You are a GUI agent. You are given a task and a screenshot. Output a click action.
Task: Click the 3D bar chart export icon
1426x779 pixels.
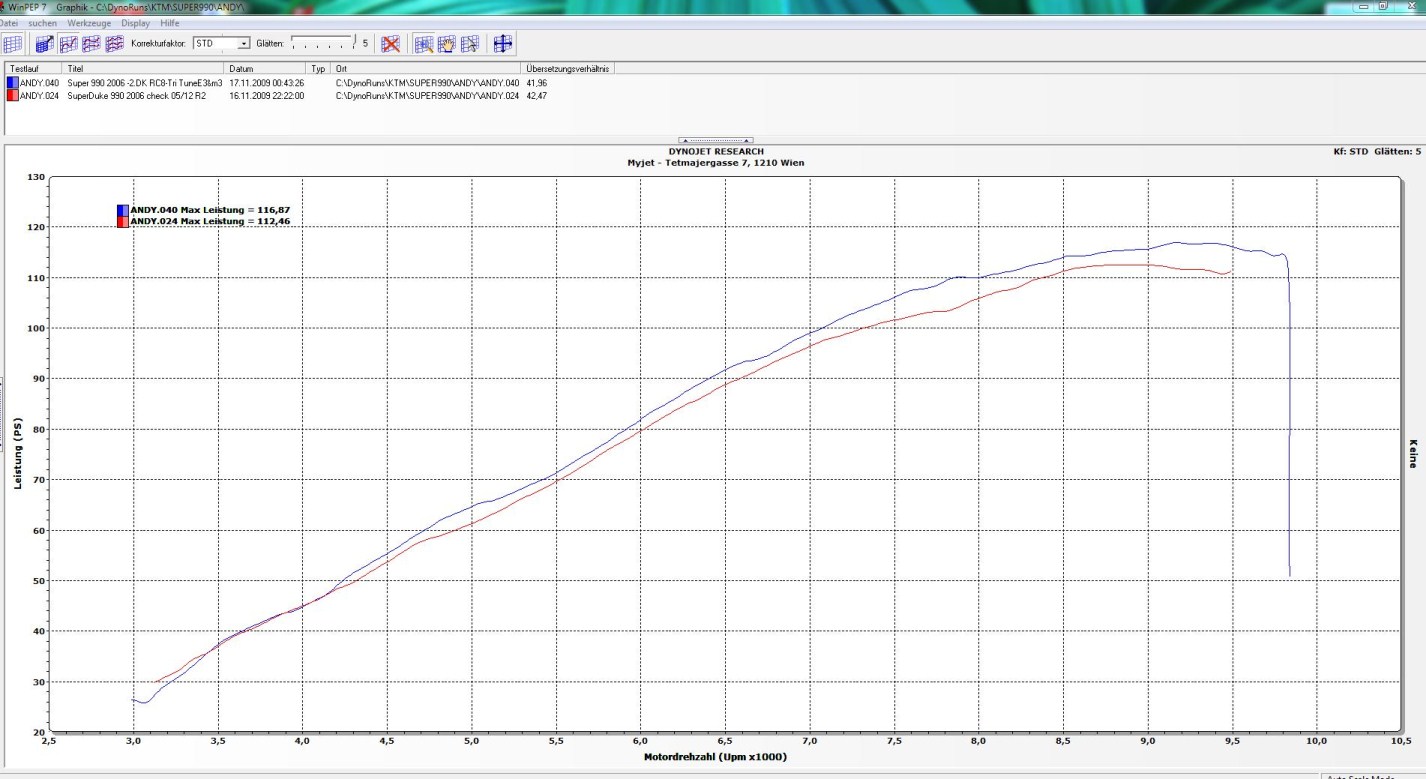45,44
